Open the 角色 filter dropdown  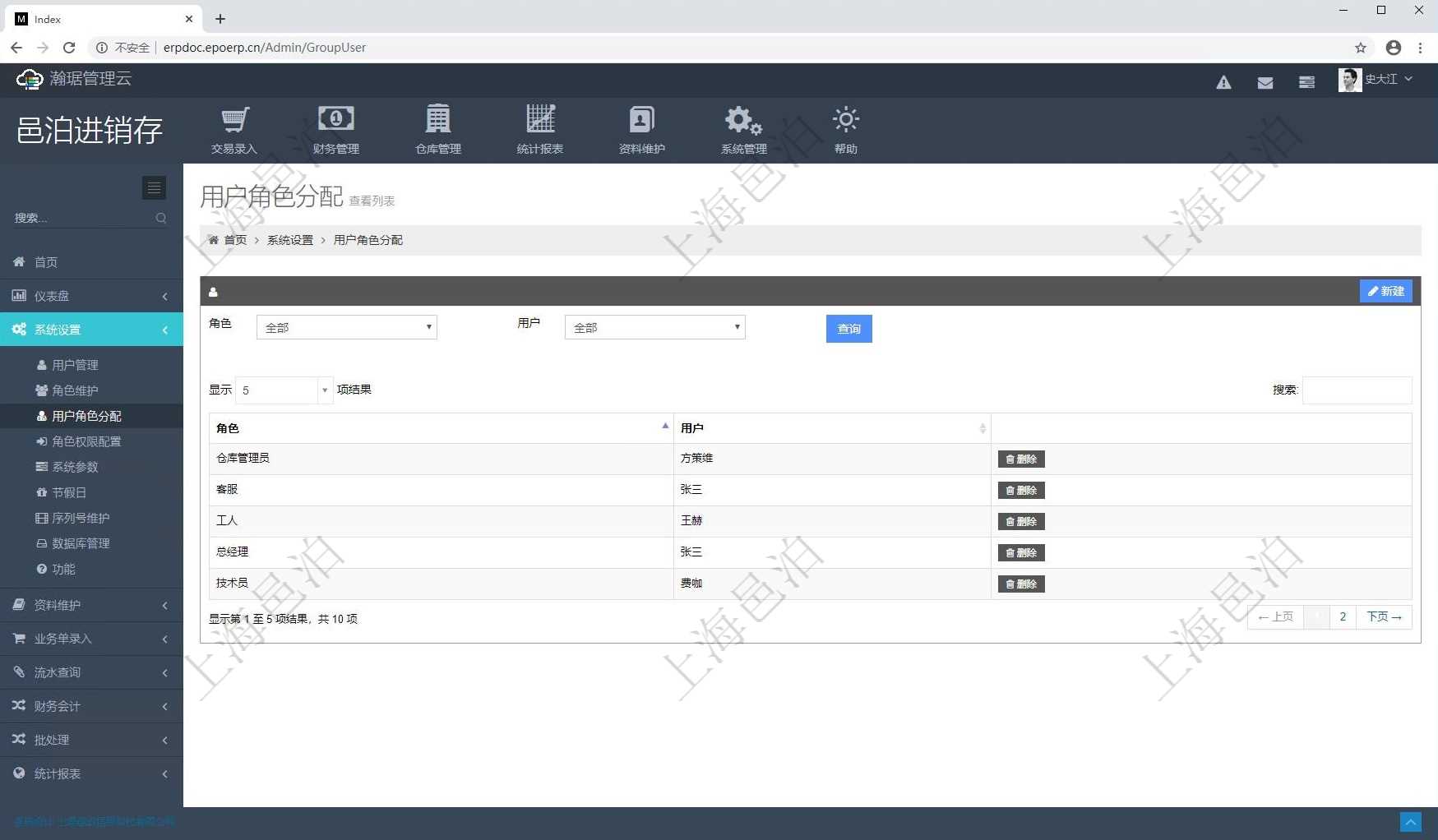click(346, 327)
